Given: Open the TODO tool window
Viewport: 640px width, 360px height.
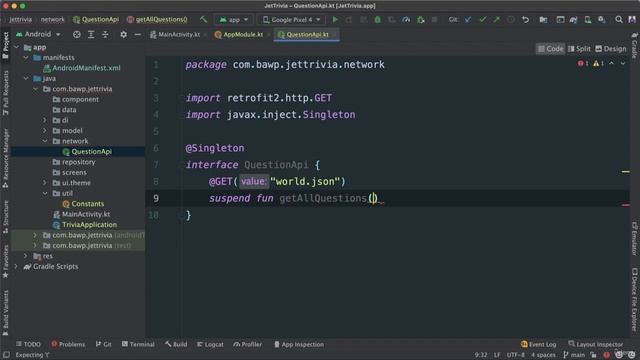Looking at the screenshot, I should tap(28, 344).
